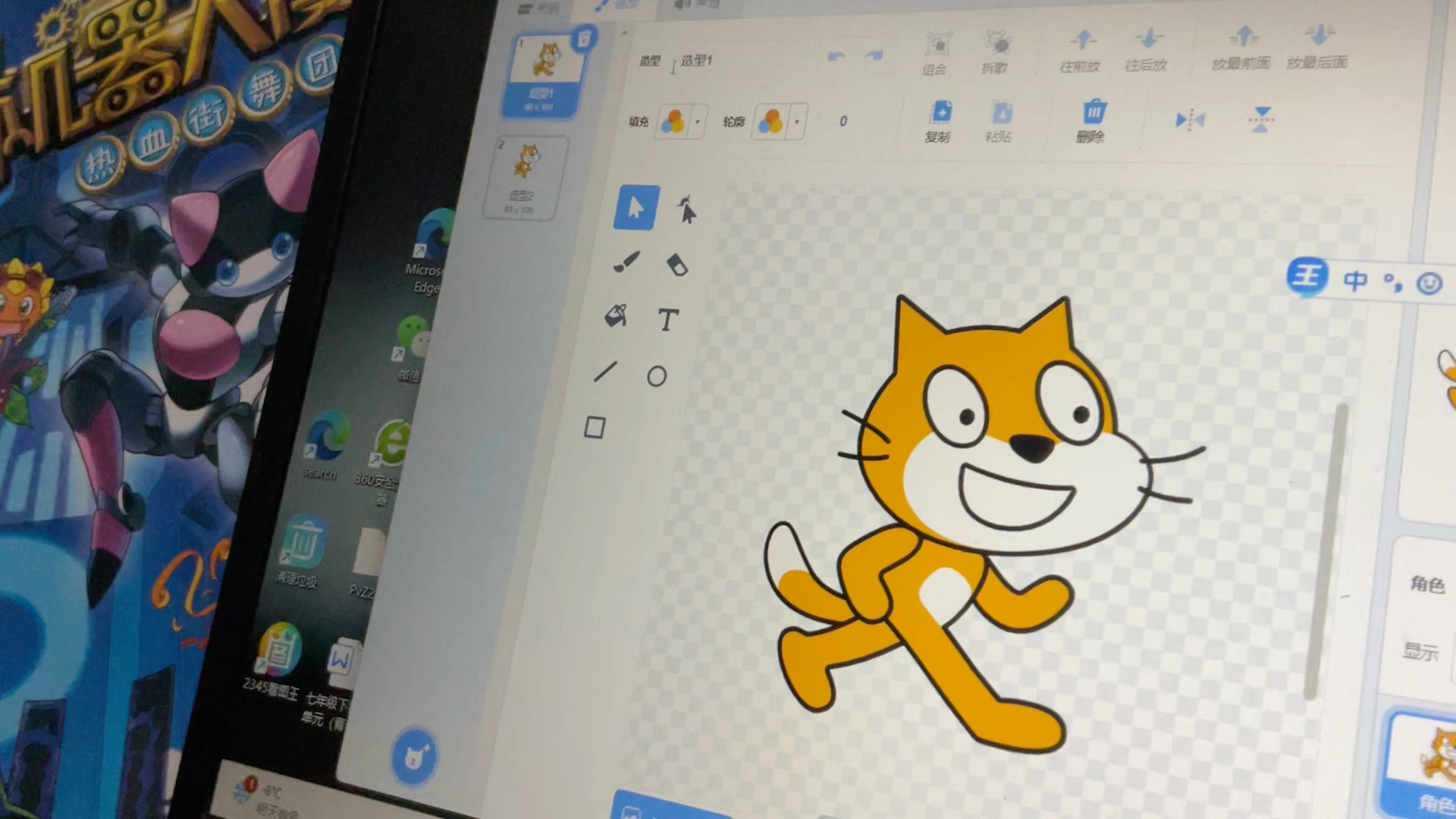Click the Backward (往后放) button
The image size is (1456, 819).
click(1147, 50)
